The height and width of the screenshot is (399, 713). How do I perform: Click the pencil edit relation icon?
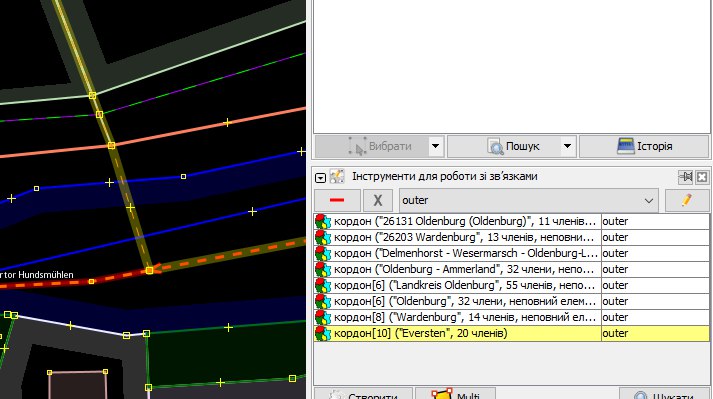pos(687,200)
